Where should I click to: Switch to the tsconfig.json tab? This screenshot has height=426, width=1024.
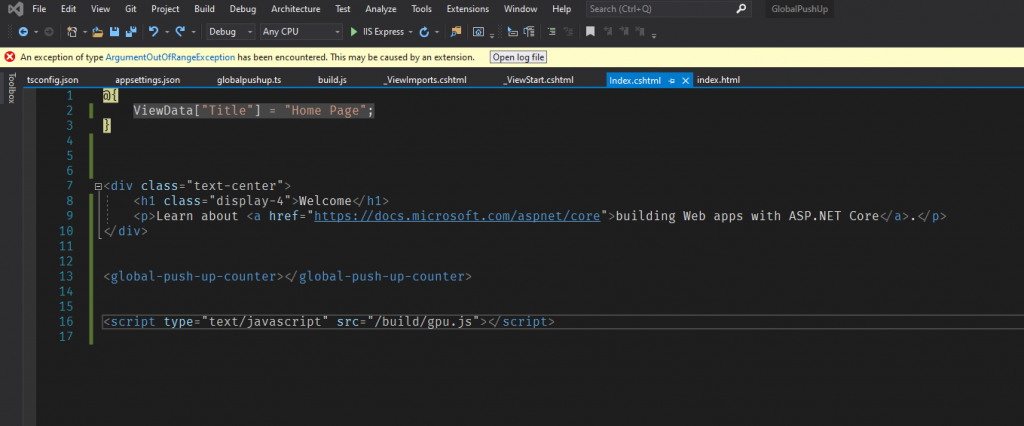pos(53,80)
